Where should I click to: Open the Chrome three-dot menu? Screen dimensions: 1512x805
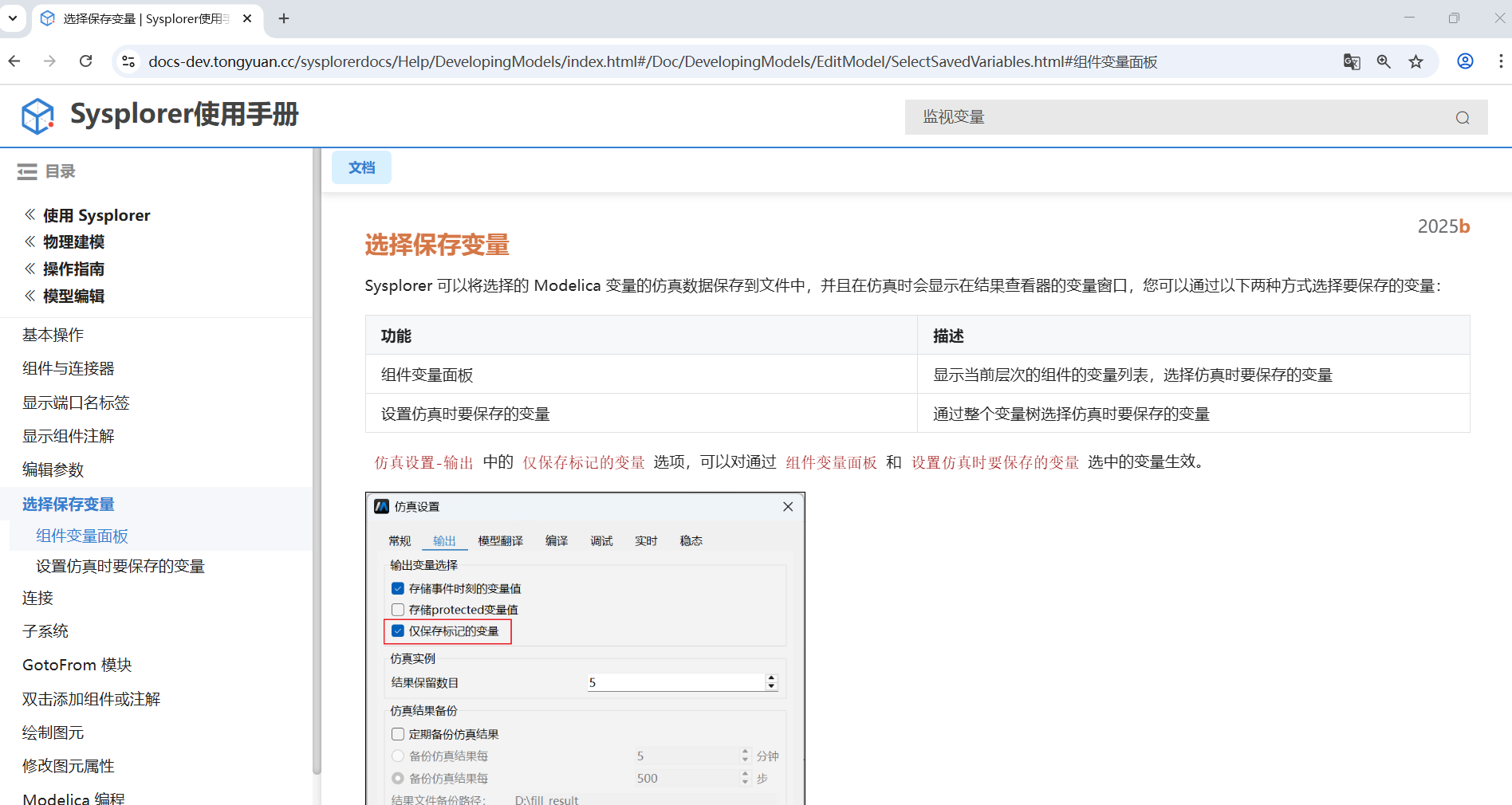point(1500,61)
